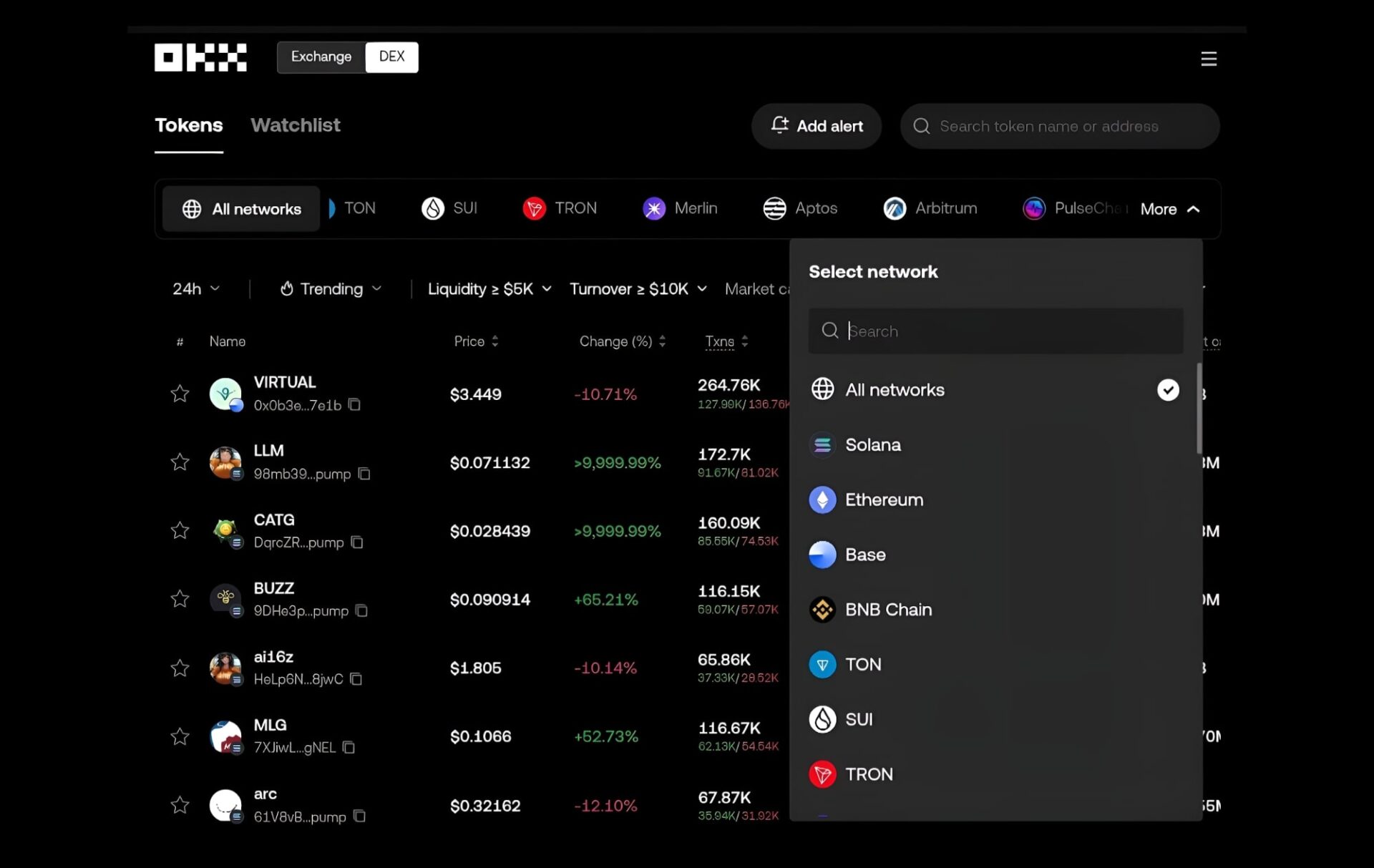Expand the Liquidity filter dropdown
Screen dimensions: 1374x868
coord(489,289)
